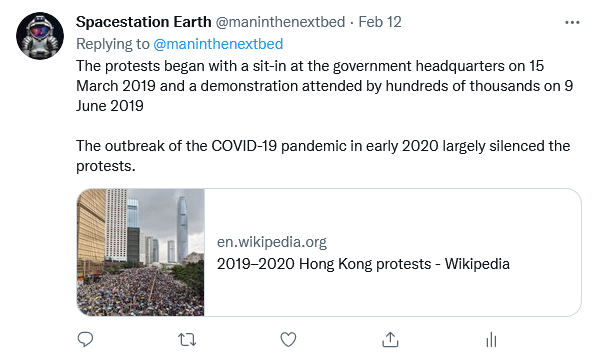Viewport: 598px width, 361px height.
Task: Click the tweet paragraph about sit-in protests
Action: [x=324, y=86]
